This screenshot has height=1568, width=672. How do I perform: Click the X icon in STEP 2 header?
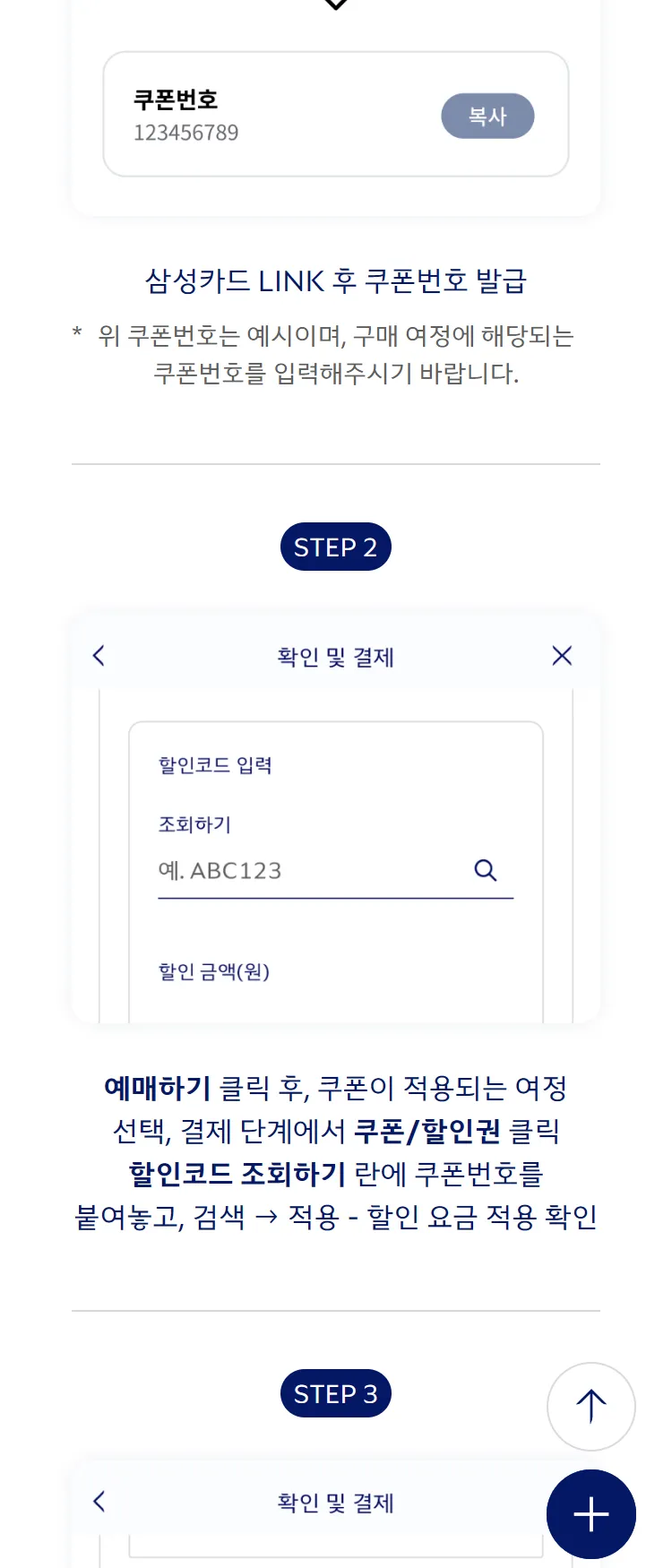tap(562, 656)
